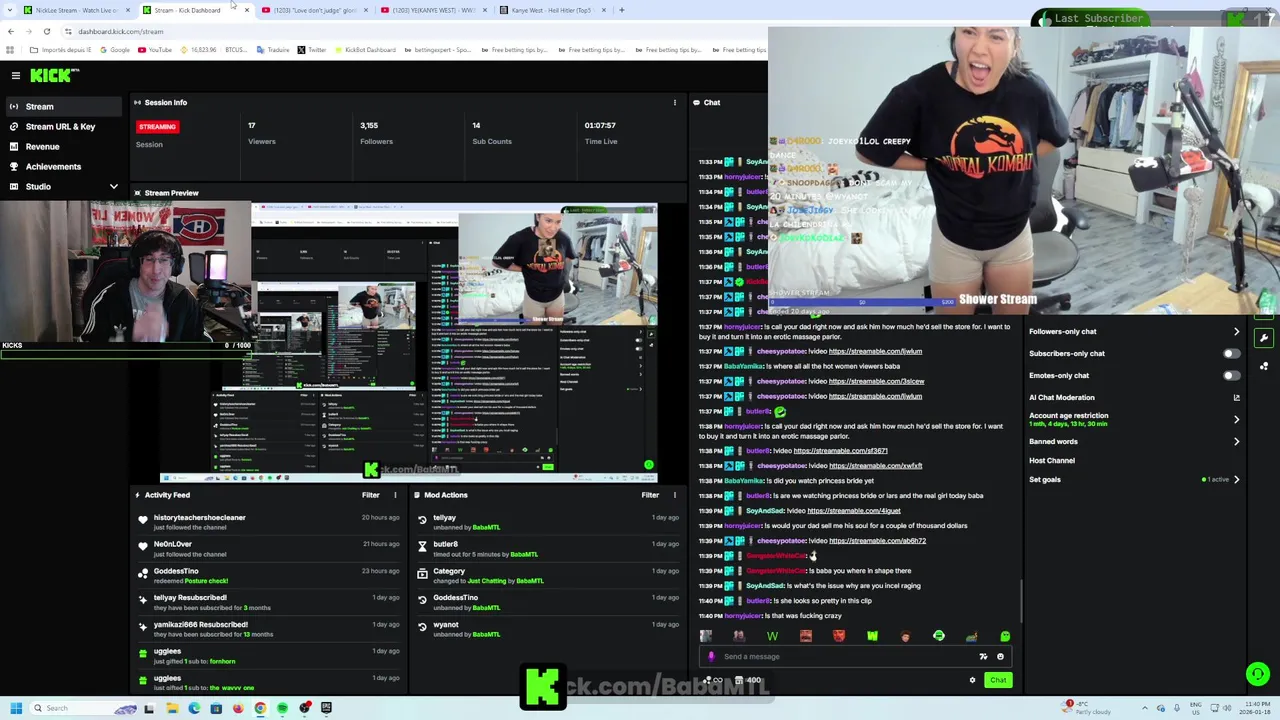Open the hamburger menu beside the Kick logo
The width and height of the screenshot is (1280, 720).
click(16, 75)
